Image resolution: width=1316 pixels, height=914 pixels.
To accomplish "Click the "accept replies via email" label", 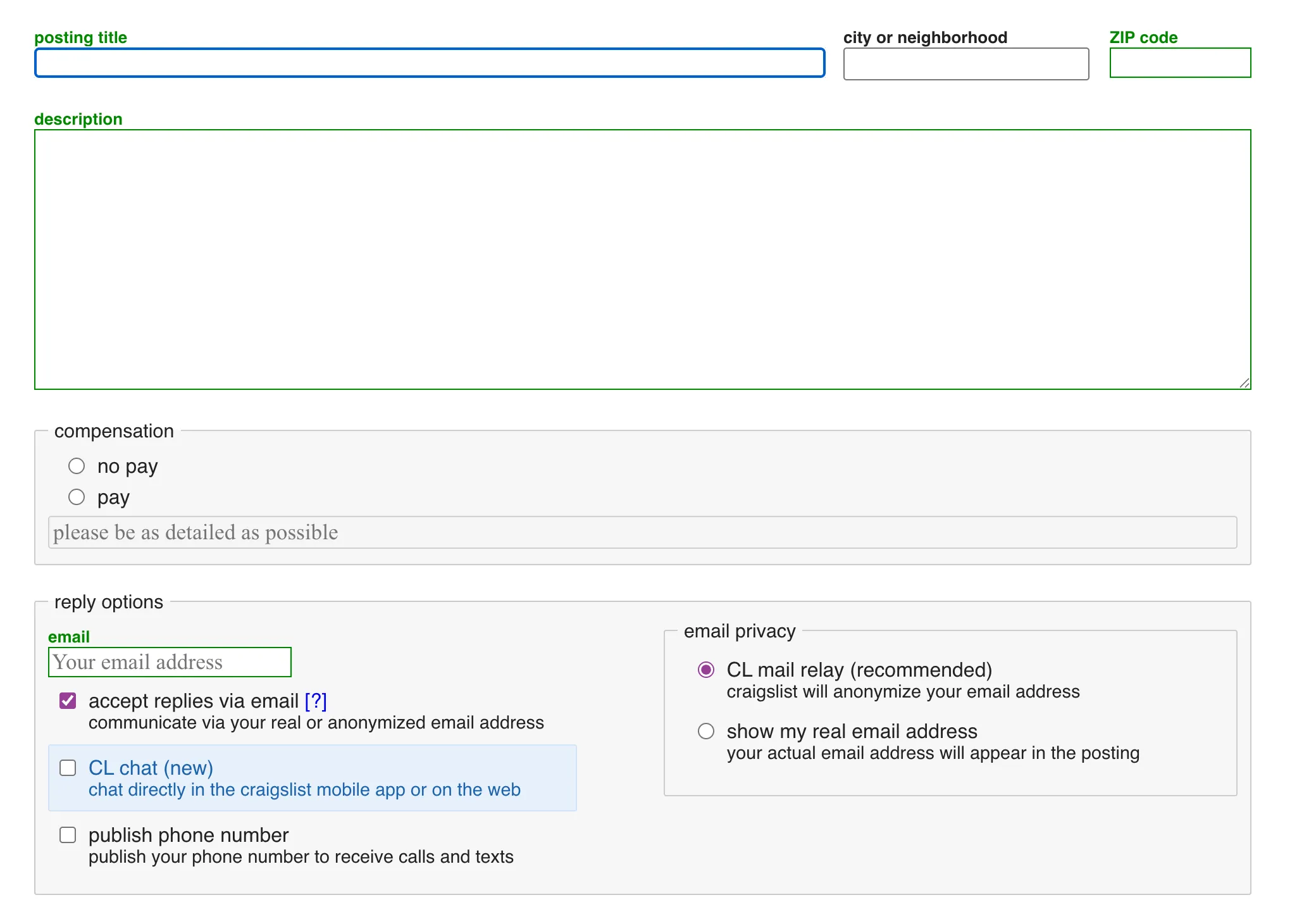I will 193,701.
